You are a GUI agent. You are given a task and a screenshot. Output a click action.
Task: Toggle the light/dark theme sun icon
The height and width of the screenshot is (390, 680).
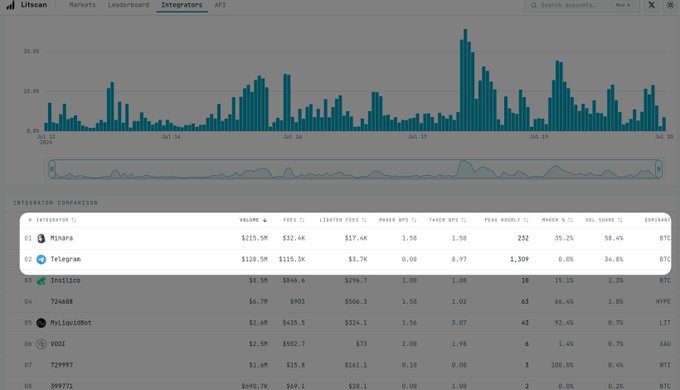pos(670,5)
